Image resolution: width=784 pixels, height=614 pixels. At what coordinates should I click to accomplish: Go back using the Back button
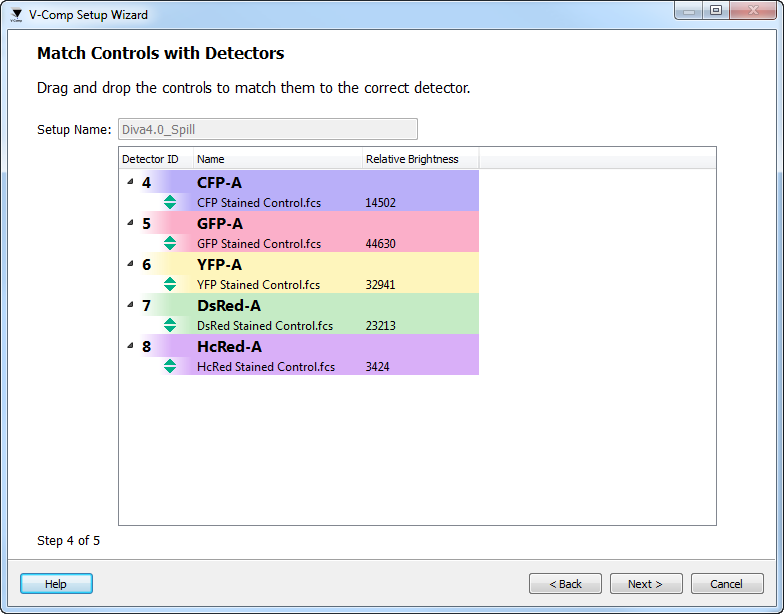[x=565, y=584]
